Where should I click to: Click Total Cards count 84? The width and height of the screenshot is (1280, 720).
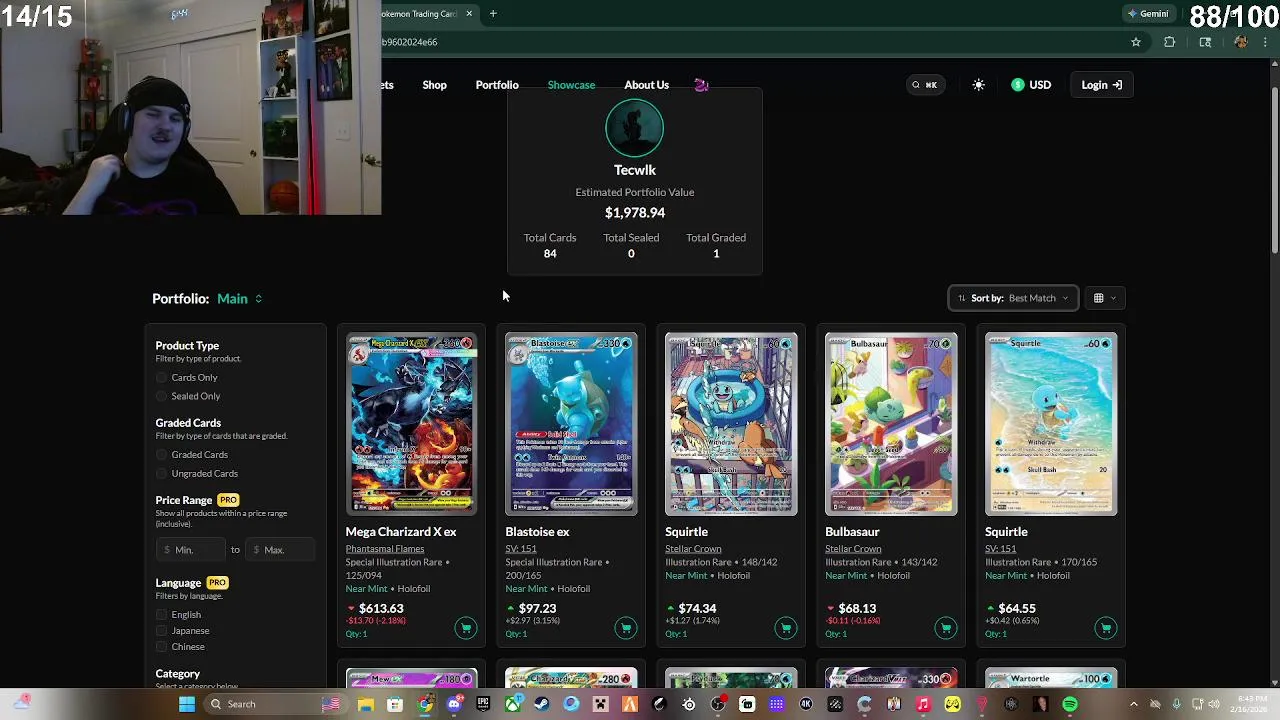pyautogui.click(x=550, y=254)
